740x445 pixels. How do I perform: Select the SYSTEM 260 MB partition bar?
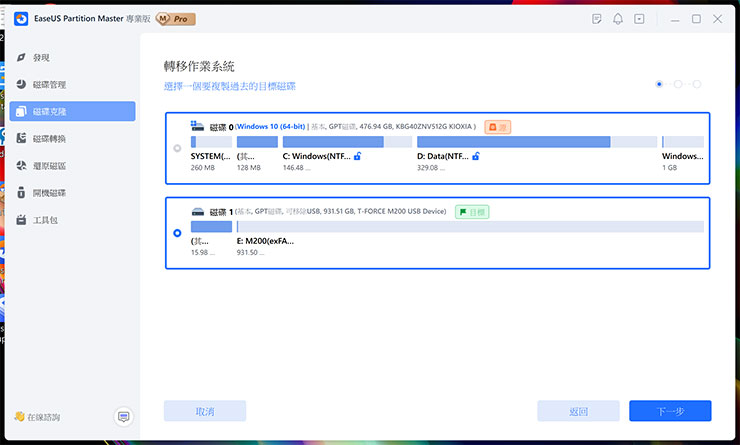tap(211, 142)
